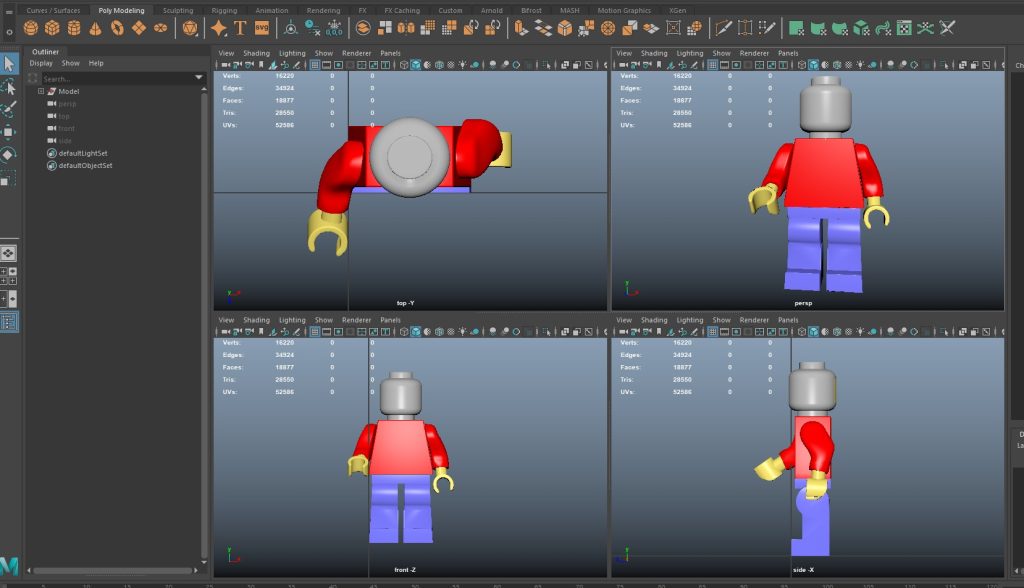Image resolution: width=1024 pixels, height=588 pixels.
Task: Create a polygon cube from the shelf
Action: 52,28
